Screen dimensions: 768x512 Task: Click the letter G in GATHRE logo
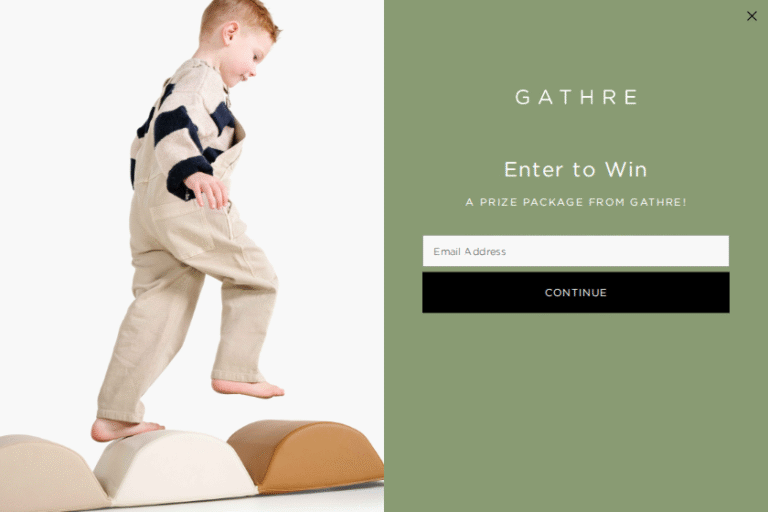(523, 97)
